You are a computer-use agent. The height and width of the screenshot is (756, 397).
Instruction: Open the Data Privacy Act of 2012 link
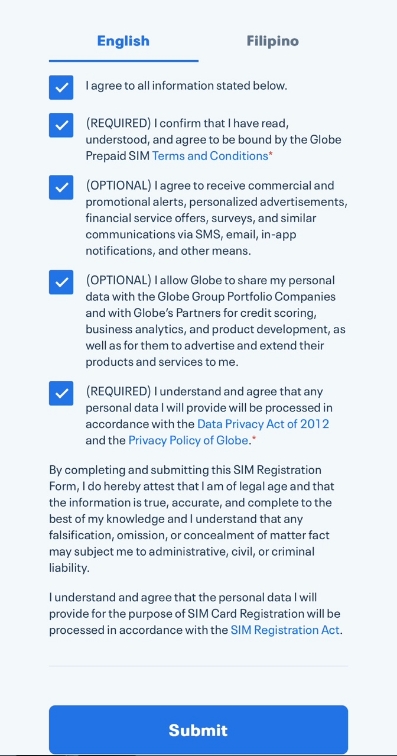[x=263, y=424]
